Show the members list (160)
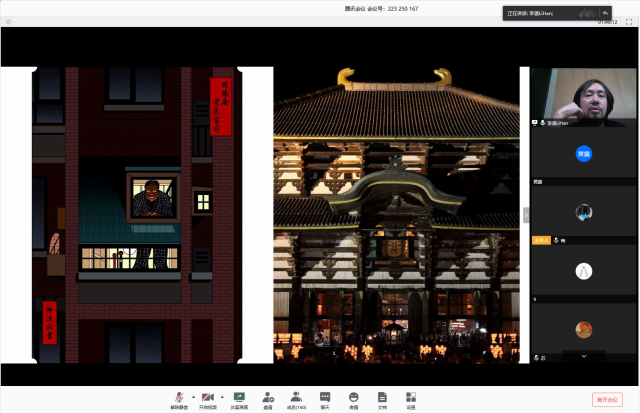This screenshot has height=413, width=640. coord(296,399)
